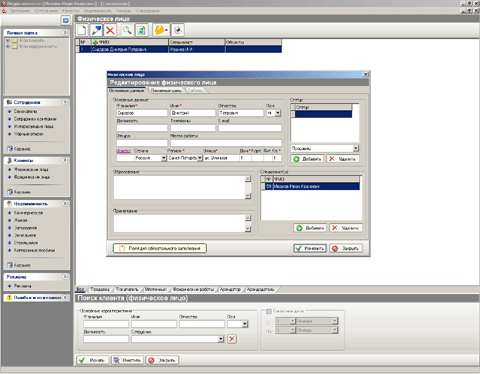The image size is (480, 374).
Task: Toggle the checkbox in the search date group
Action: [269, 311]
